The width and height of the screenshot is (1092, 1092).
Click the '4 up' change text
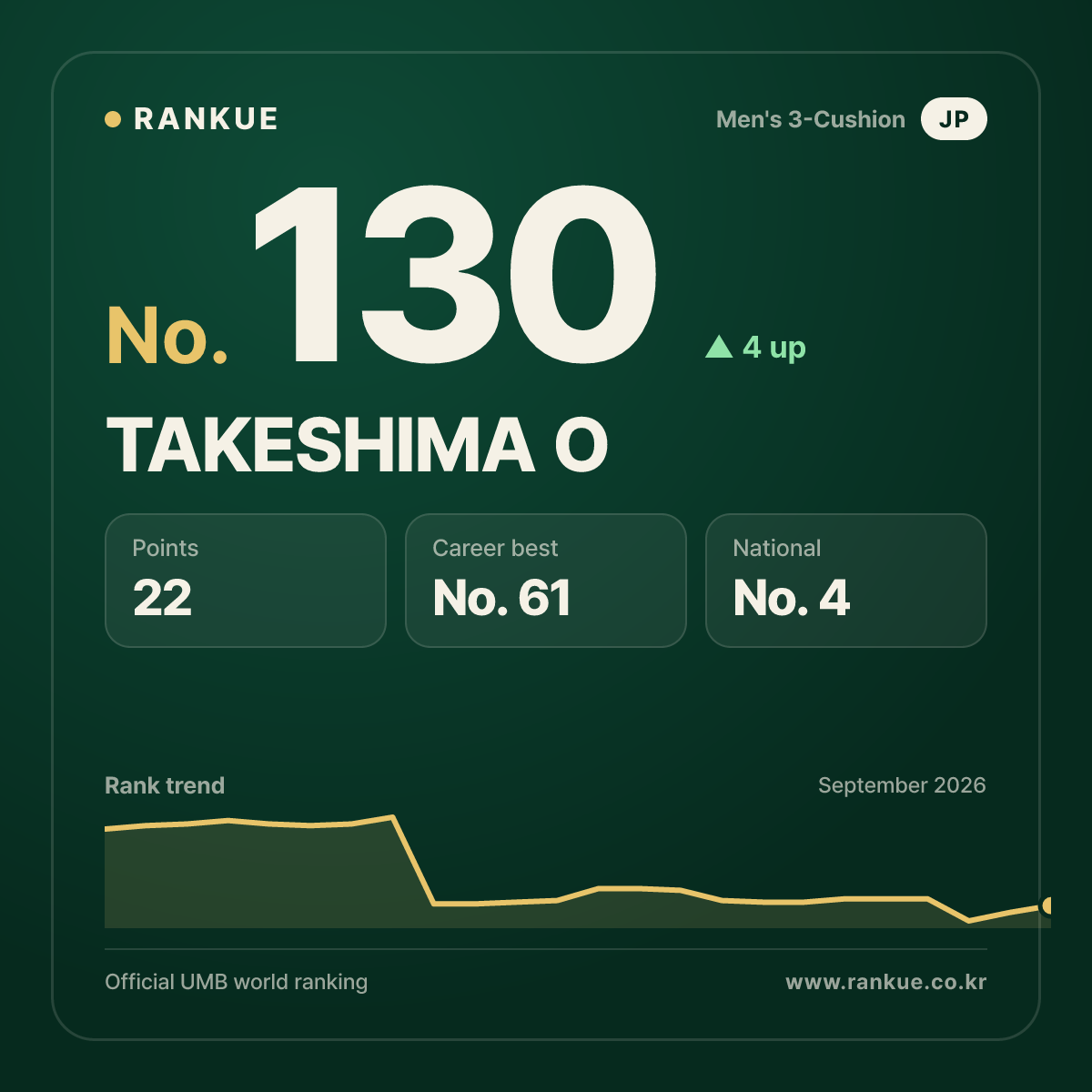tap(774, 348)
